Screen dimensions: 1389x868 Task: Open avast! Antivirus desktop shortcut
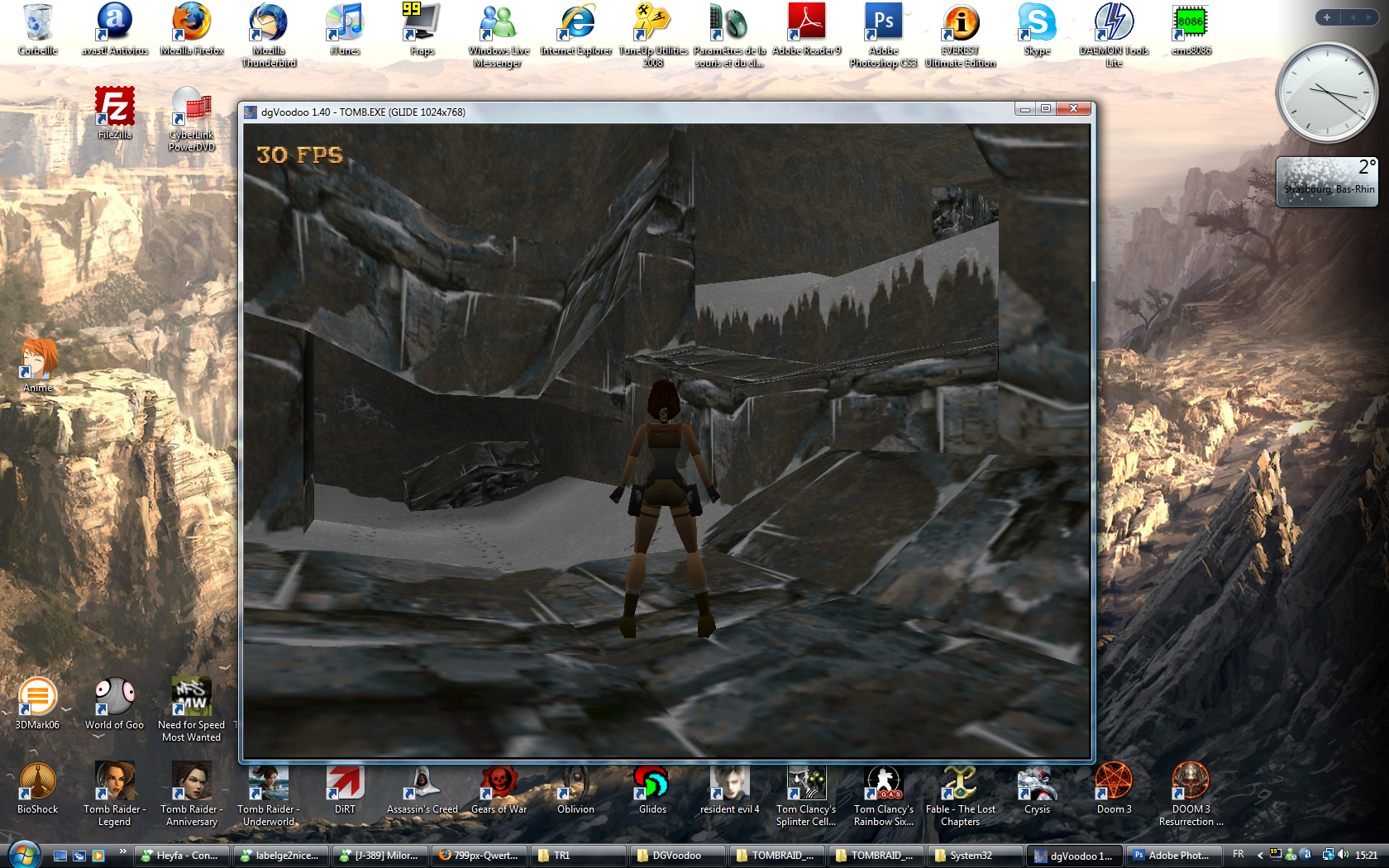[x=115, y=30]
